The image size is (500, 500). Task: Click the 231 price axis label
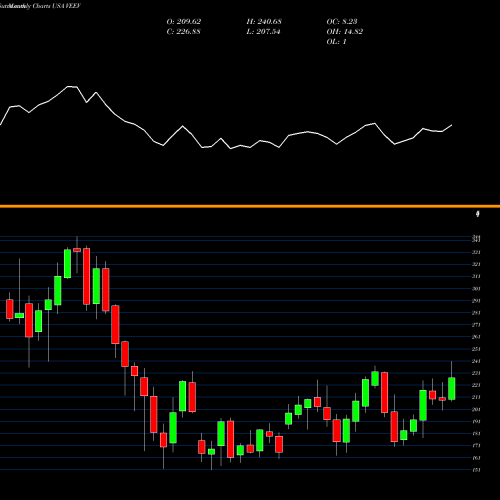pyautogui.click(x=476, y=373)
